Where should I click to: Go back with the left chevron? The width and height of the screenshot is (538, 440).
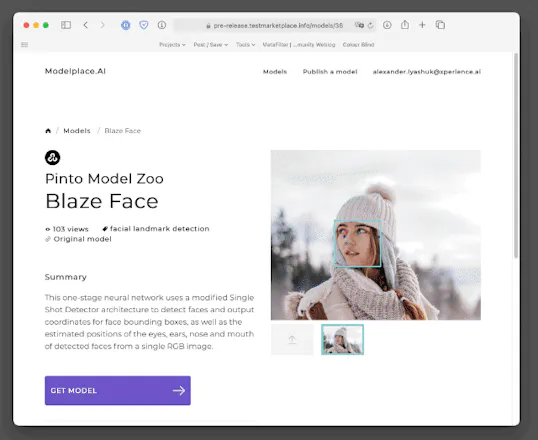tap(86, 25)
